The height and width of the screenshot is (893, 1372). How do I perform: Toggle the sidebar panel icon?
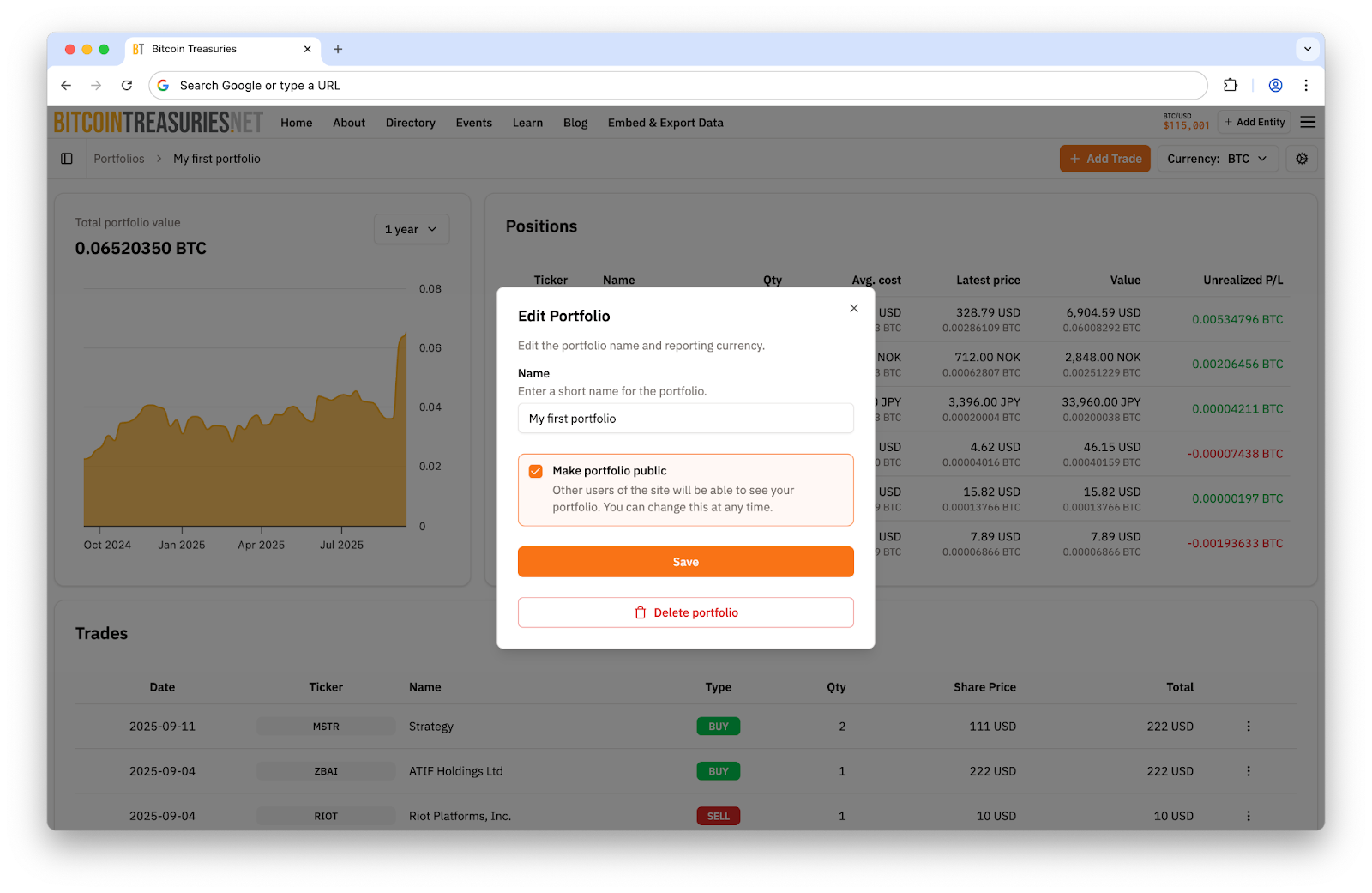(67, 159)
